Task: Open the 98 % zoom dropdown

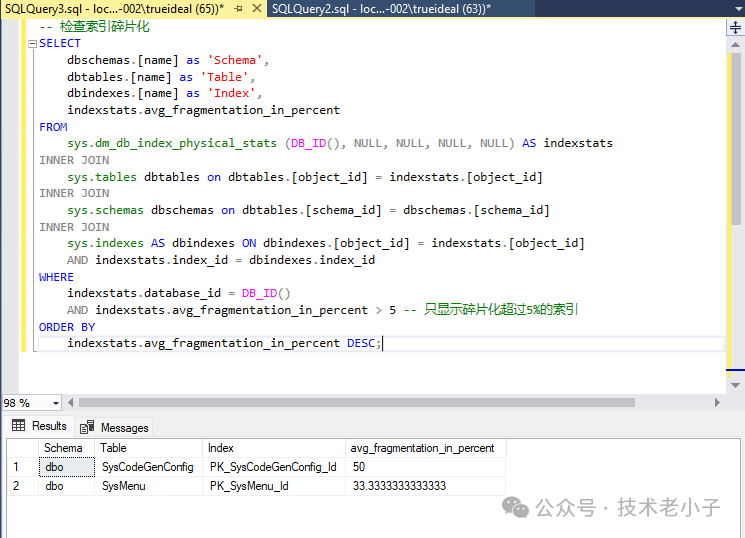Action: coord(56,404)
